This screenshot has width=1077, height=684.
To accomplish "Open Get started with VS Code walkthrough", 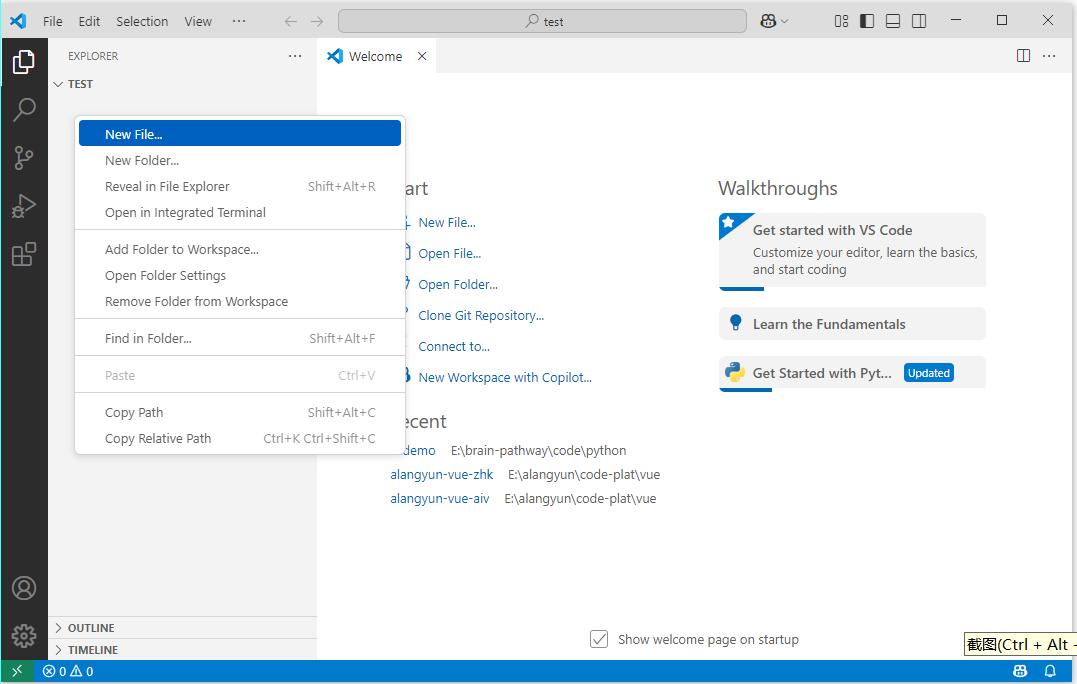I will pos(852,251).
